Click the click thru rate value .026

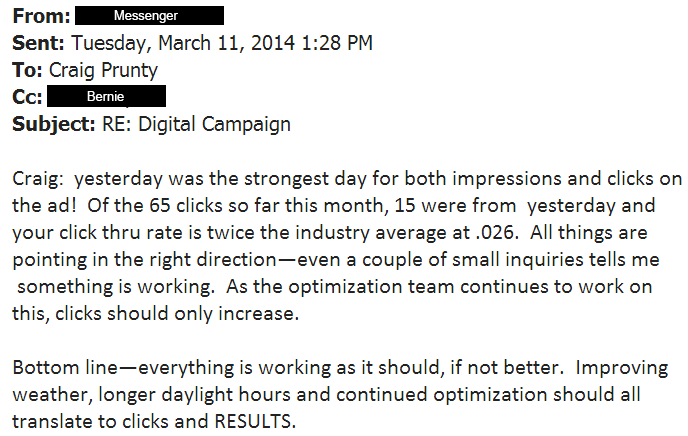point(497,232)
